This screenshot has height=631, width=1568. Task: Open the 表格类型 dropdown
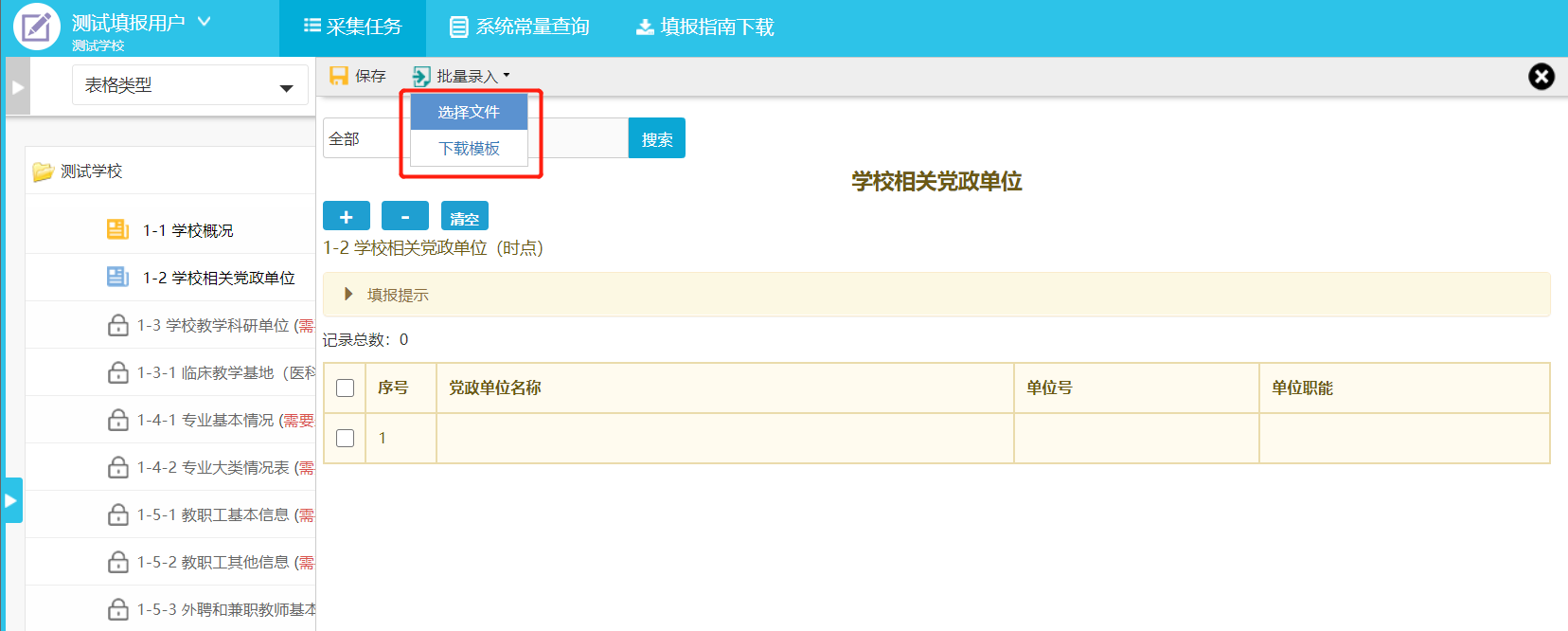pyautogui.click(x=189, y=85)
